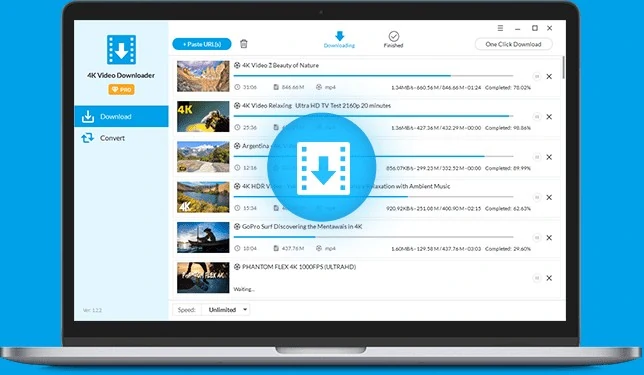
Task: Cancel the Argentina video download
Action: (x=549, y=157)
